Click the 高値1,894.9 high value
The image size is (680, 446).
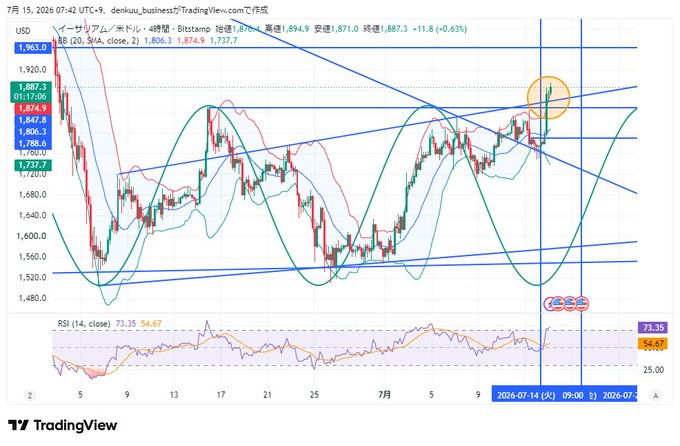287,29
